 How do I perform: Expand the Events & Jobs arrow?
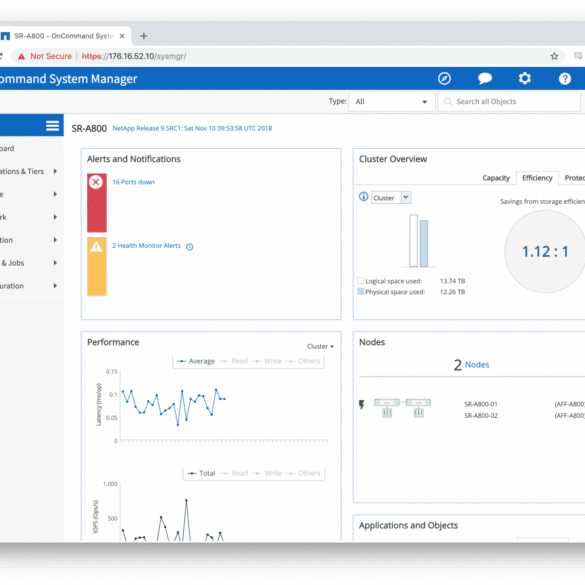[55, 263]
